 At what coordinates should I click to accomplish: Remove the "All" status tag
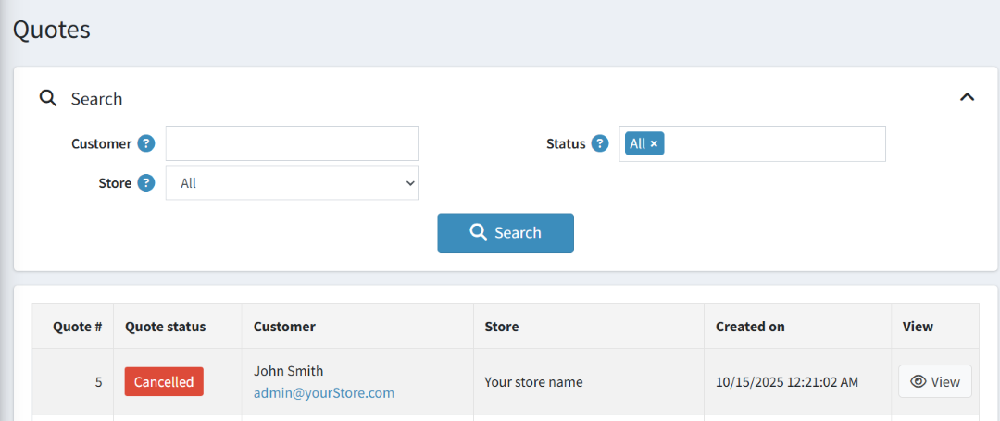654,144
